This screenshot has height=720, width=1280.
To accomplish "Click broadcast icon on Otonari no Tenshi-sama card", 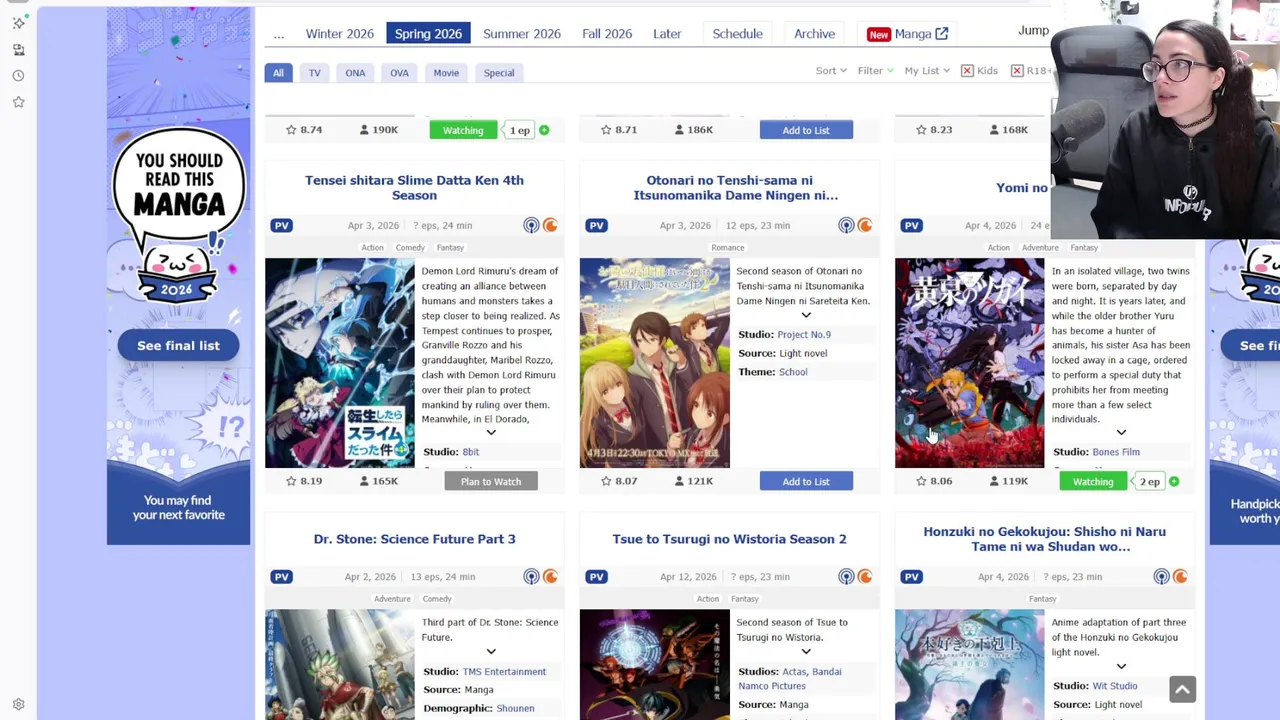I will coord(846,226).
